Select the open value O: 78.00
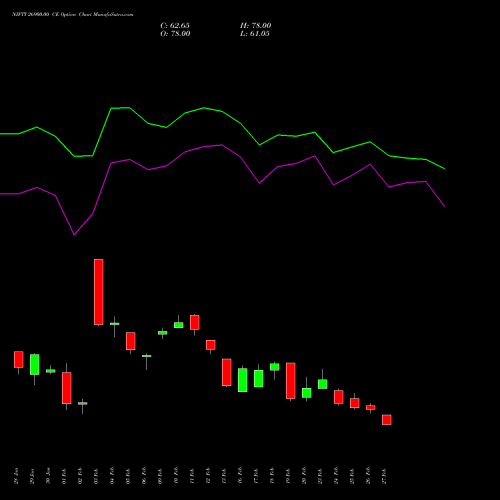 tap(175, 34)
